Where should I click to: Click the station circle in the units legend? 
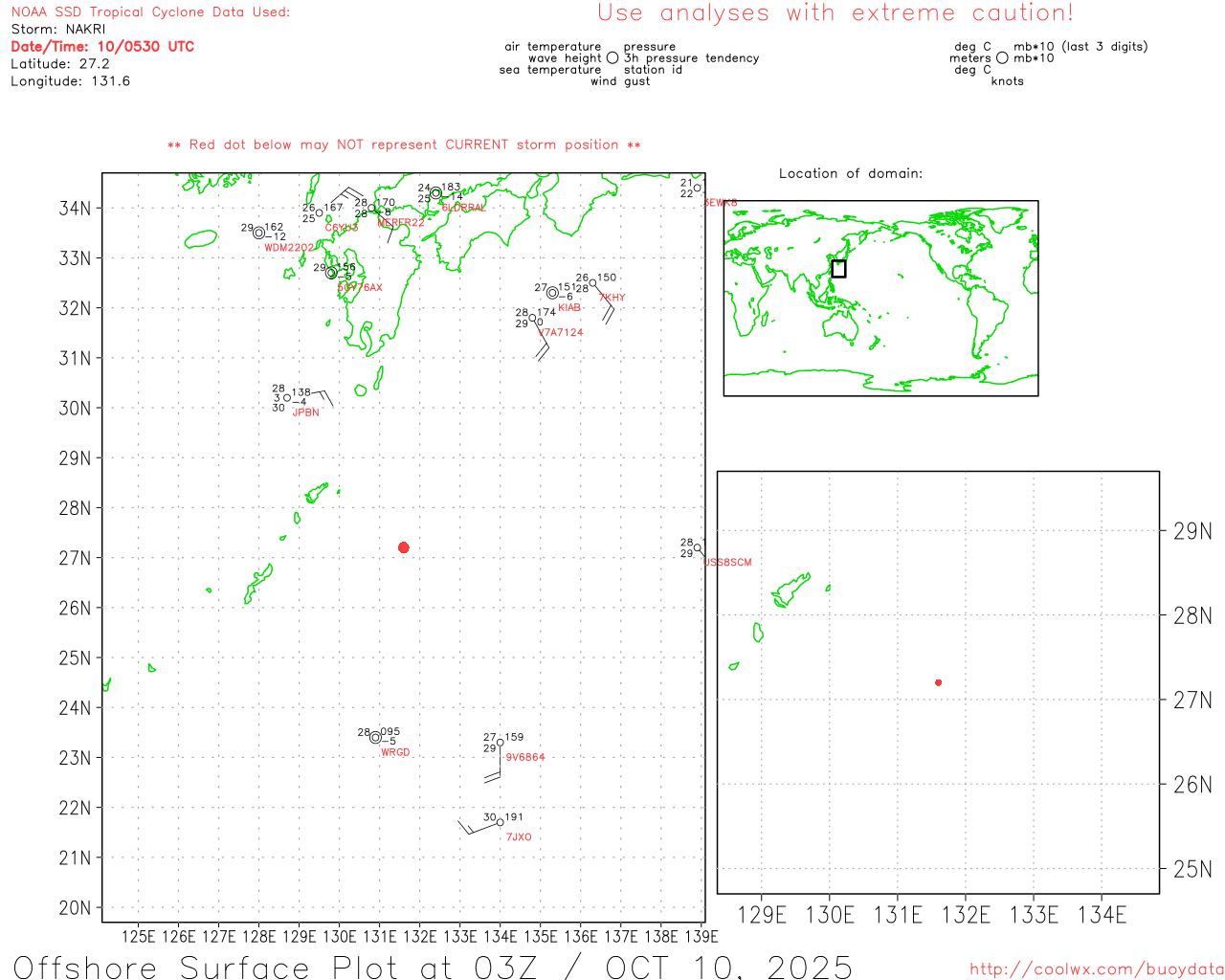[x=1002, y=58]
